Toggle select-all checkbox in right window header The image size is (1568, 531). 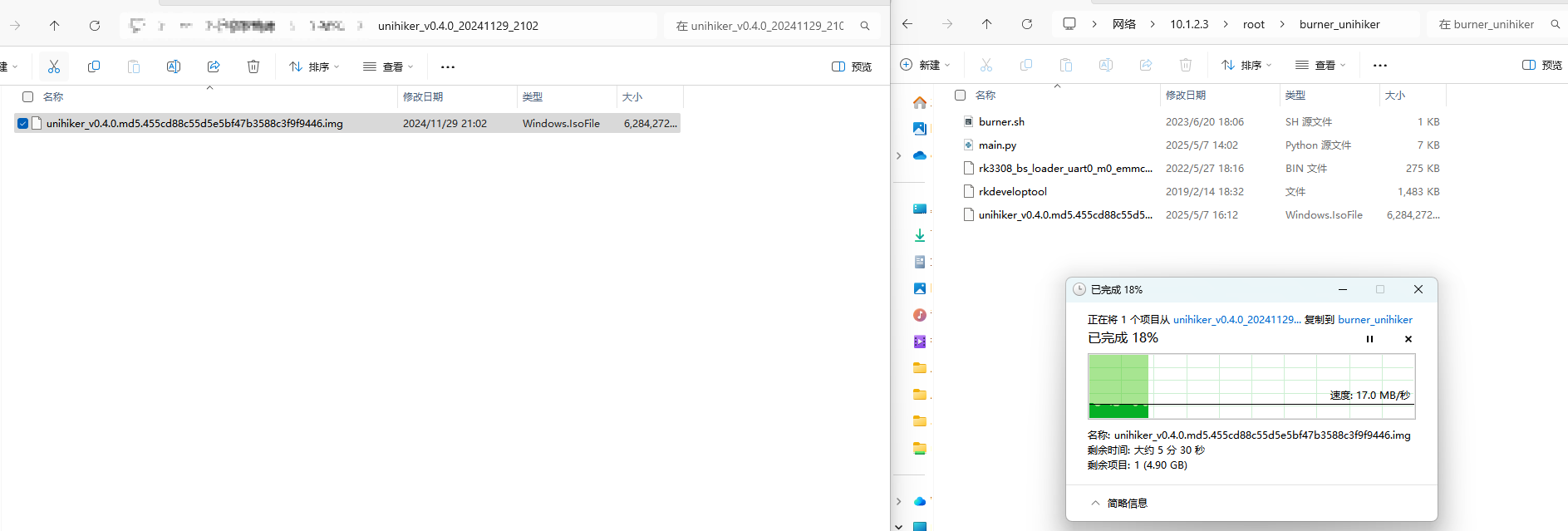point(960,96)
